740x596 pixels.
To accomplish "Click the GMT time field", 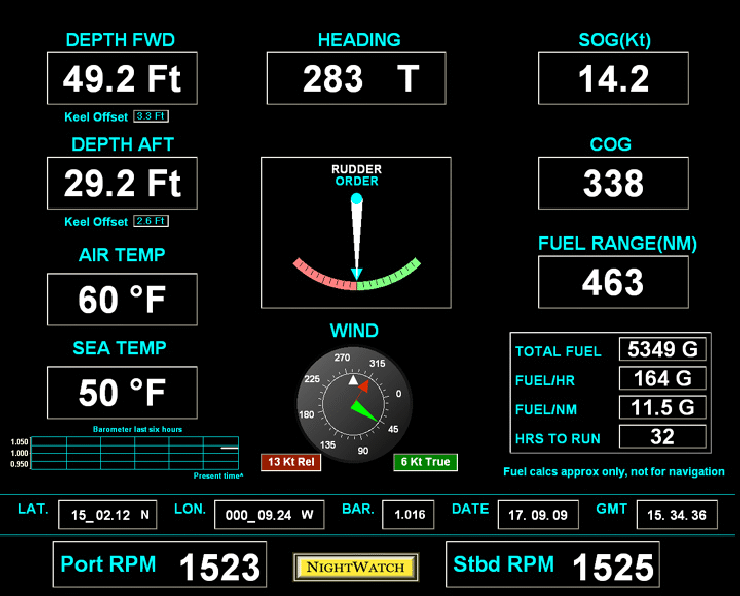I will 676,515.
